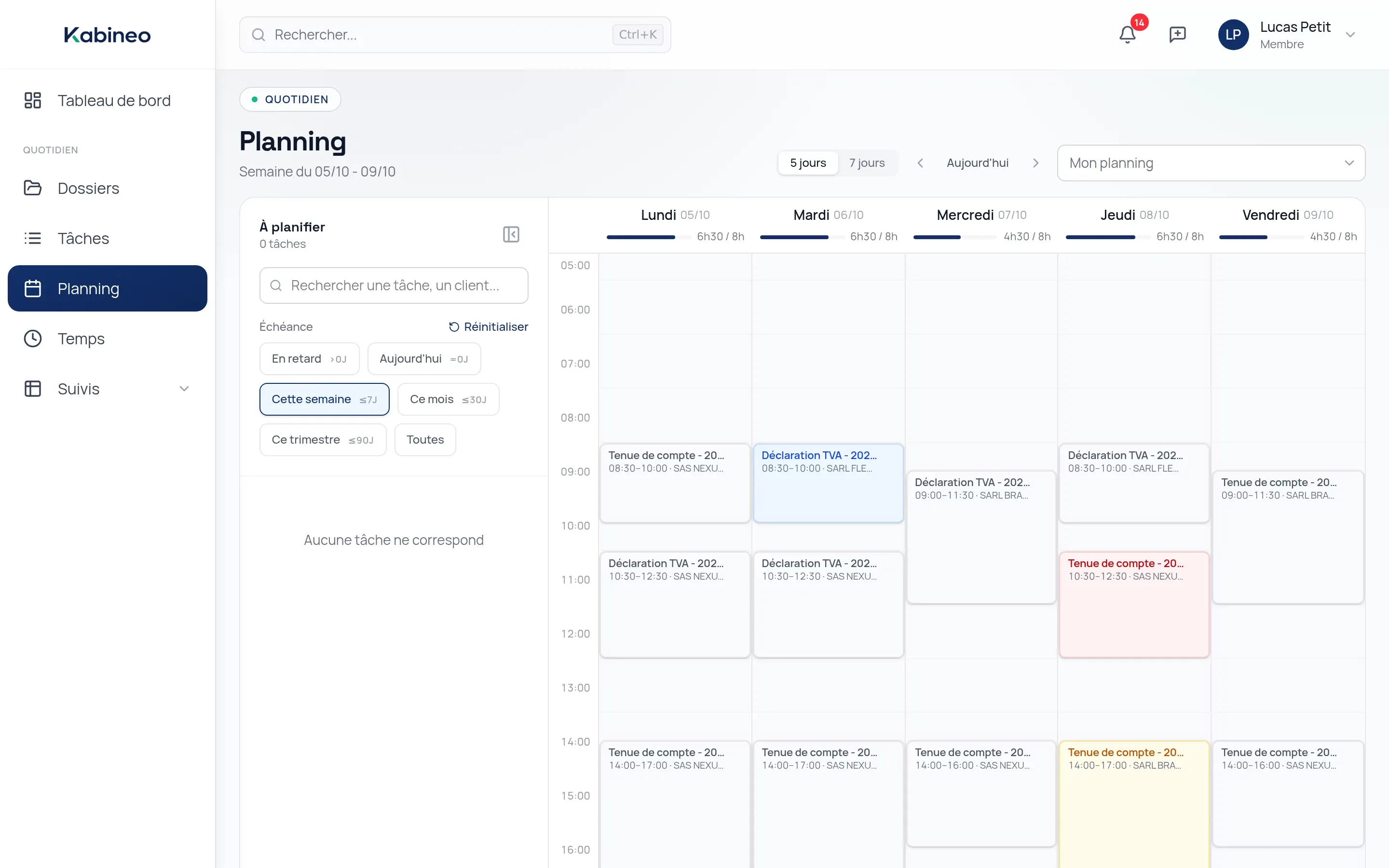
Task: Select the Toutes filter chip
Action: coord(425,440)
